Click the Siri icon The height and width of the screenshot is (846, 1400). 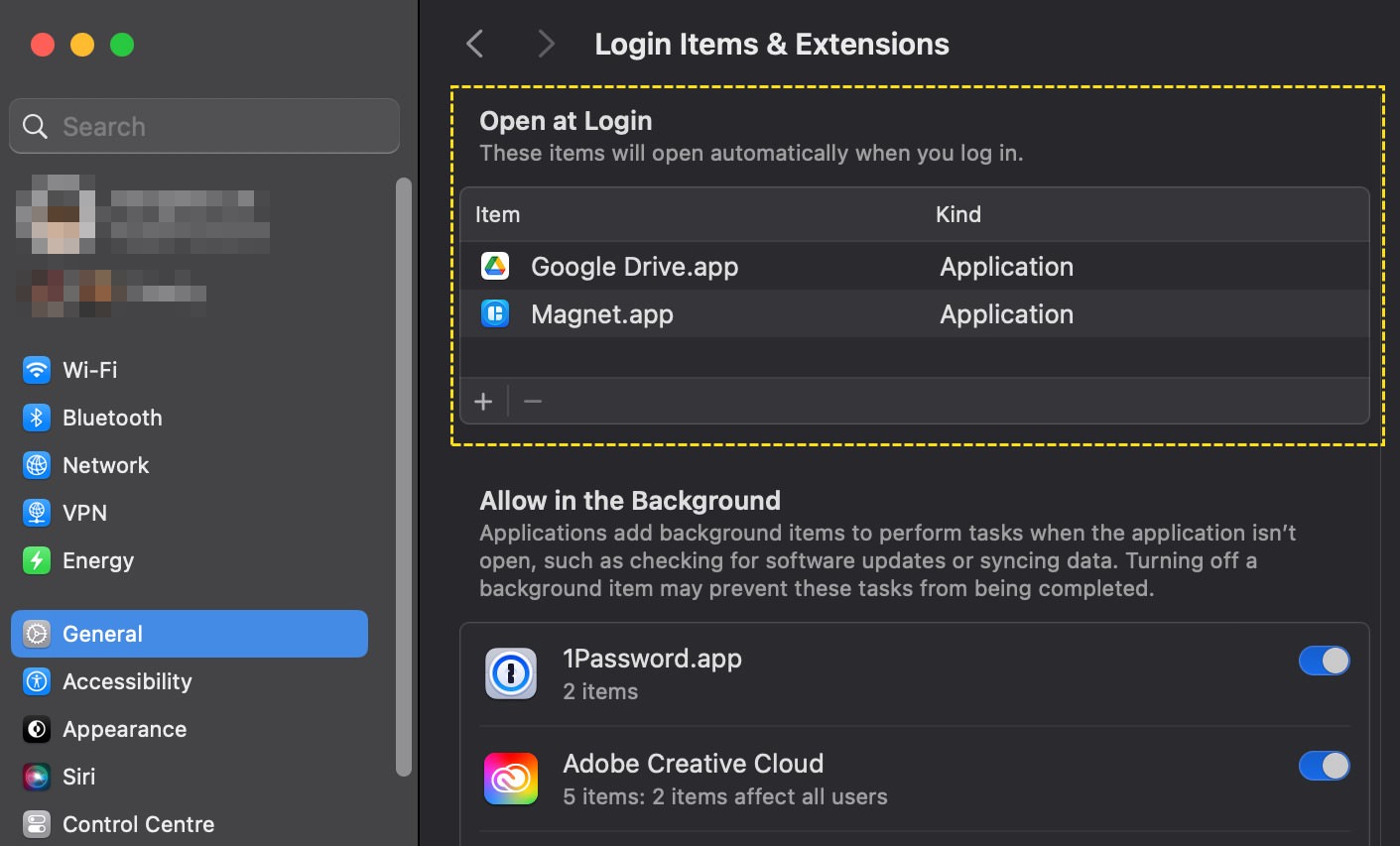click(37, 777)
